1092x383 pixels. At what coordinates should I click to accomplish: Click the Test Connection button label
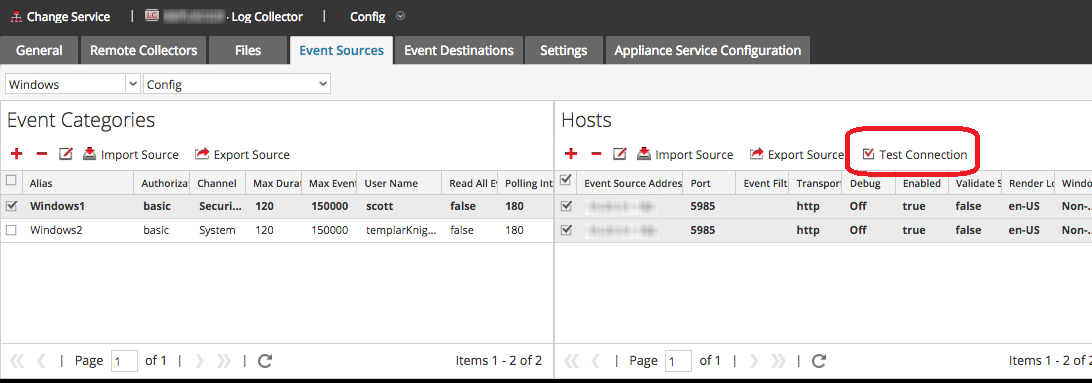(923, 155)
